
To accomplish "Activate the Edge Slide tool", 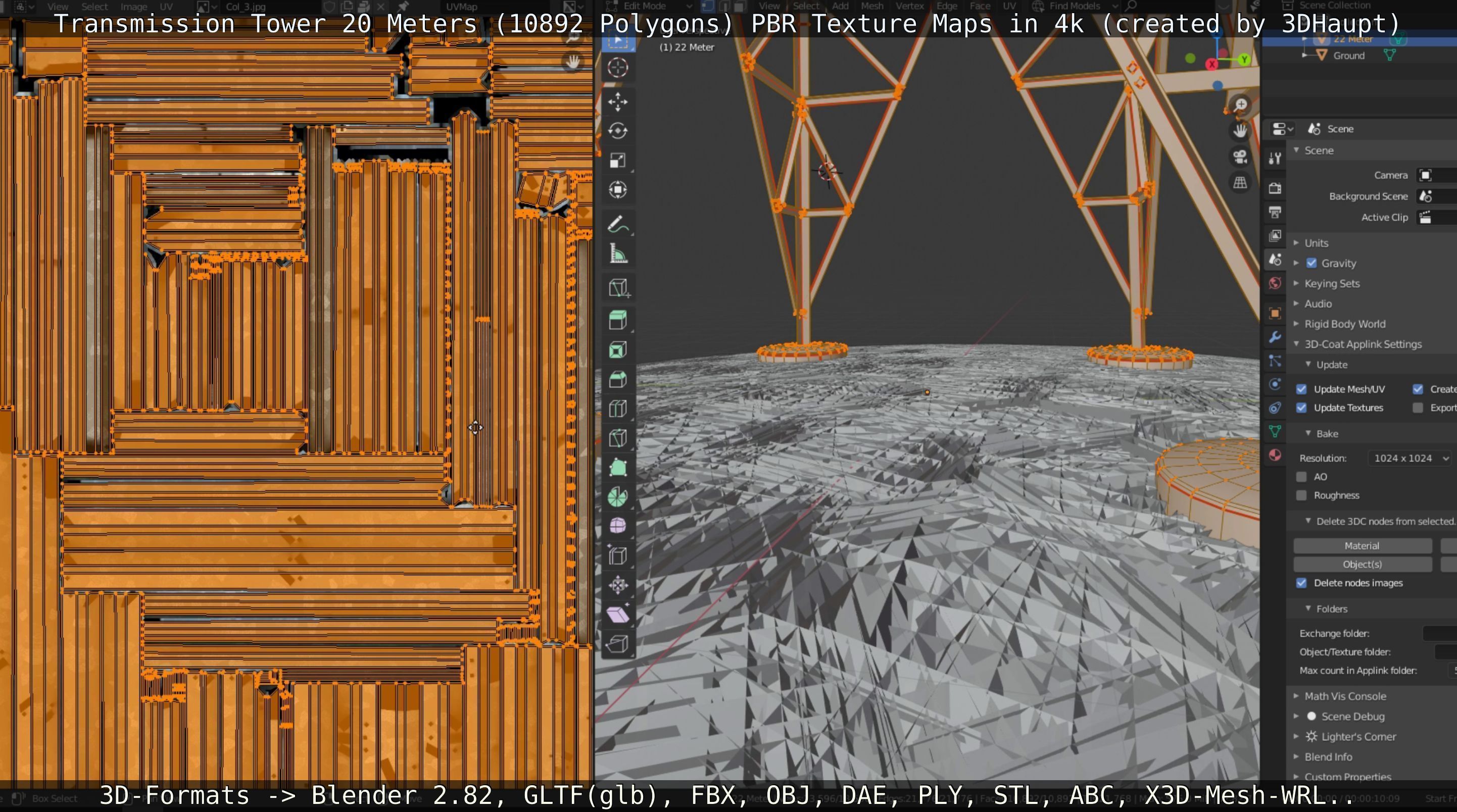I will point(618,556).
